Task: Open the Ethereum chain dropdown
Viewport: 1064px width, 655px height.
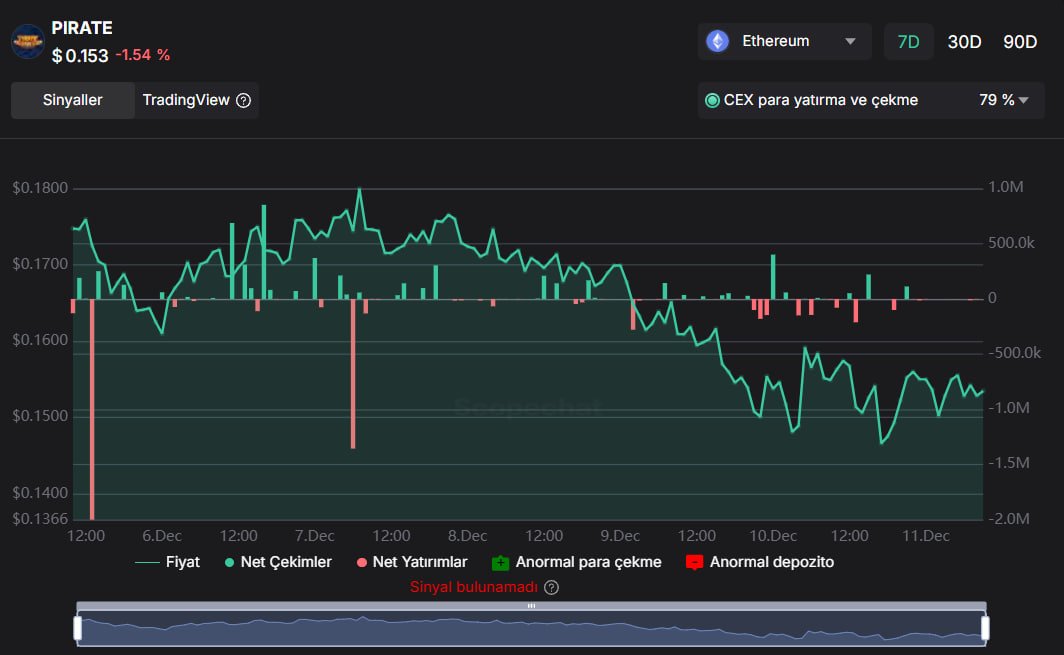Action: pyautogui.click(x=784, y=41)
